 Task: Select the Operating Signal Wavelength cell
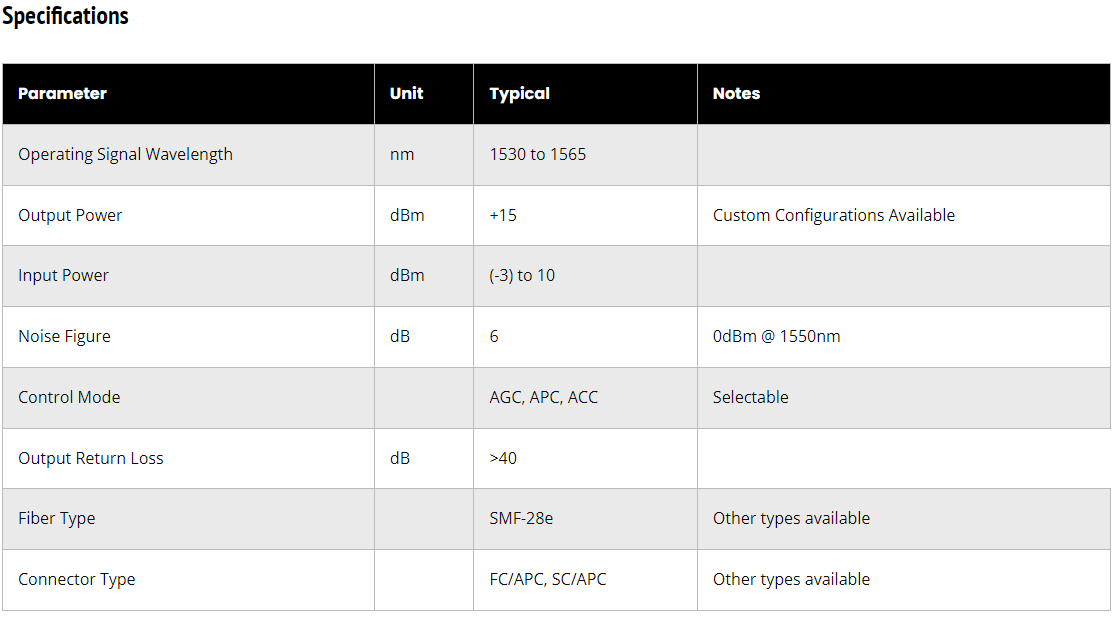point(125,155)
